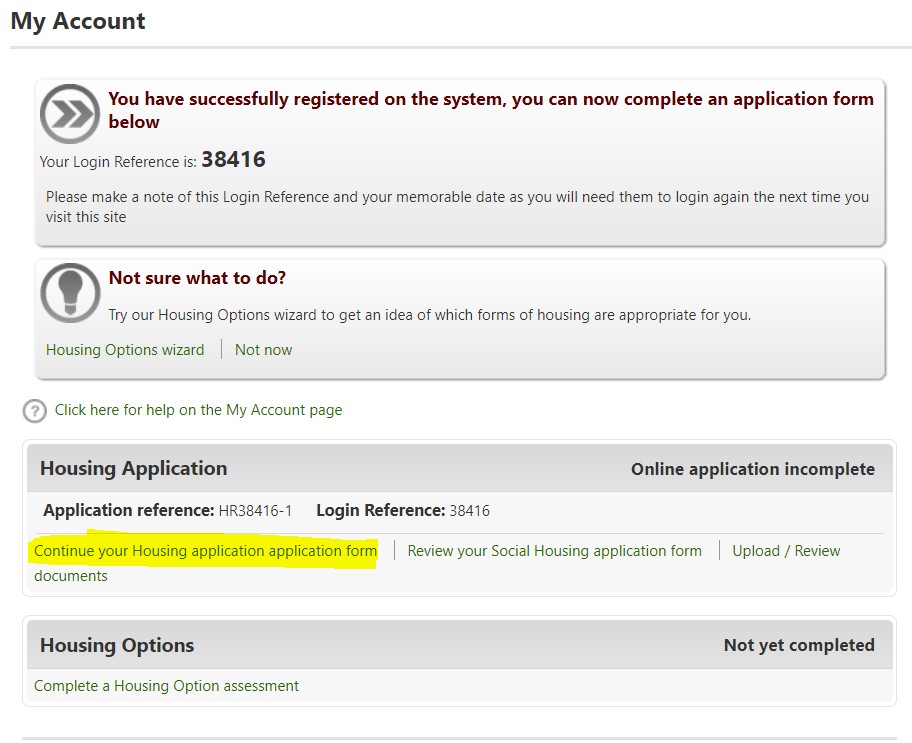Open Upload / Review documents link
912x743 pixels.
pyautogui.click(x=785, y=551)
